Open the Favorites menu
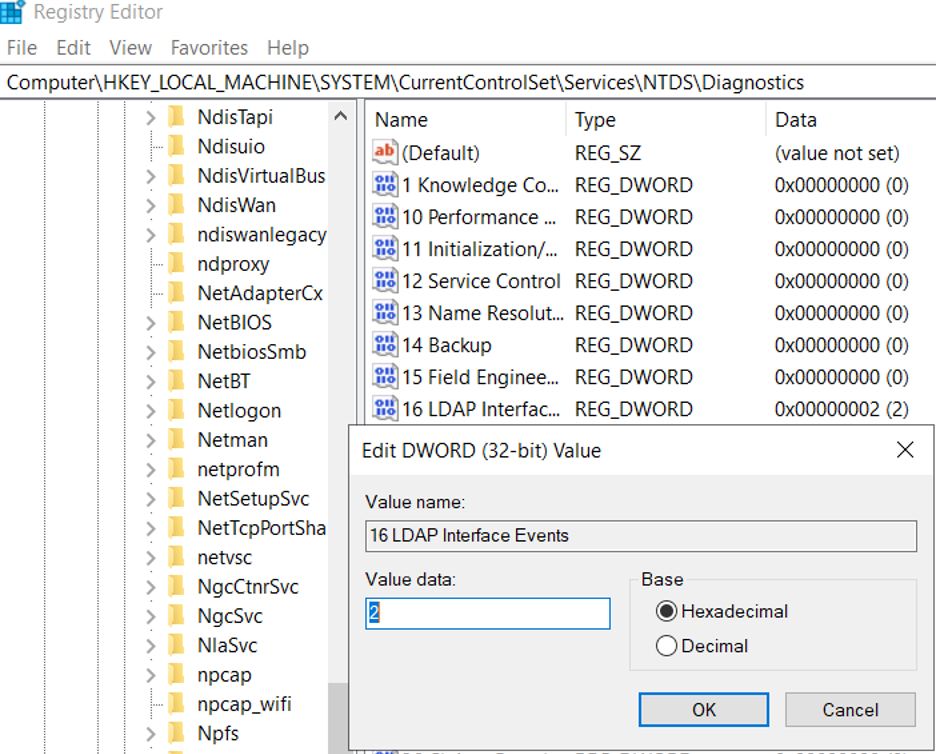The width and height of the screenshot is (936, 754). [209, 48]
